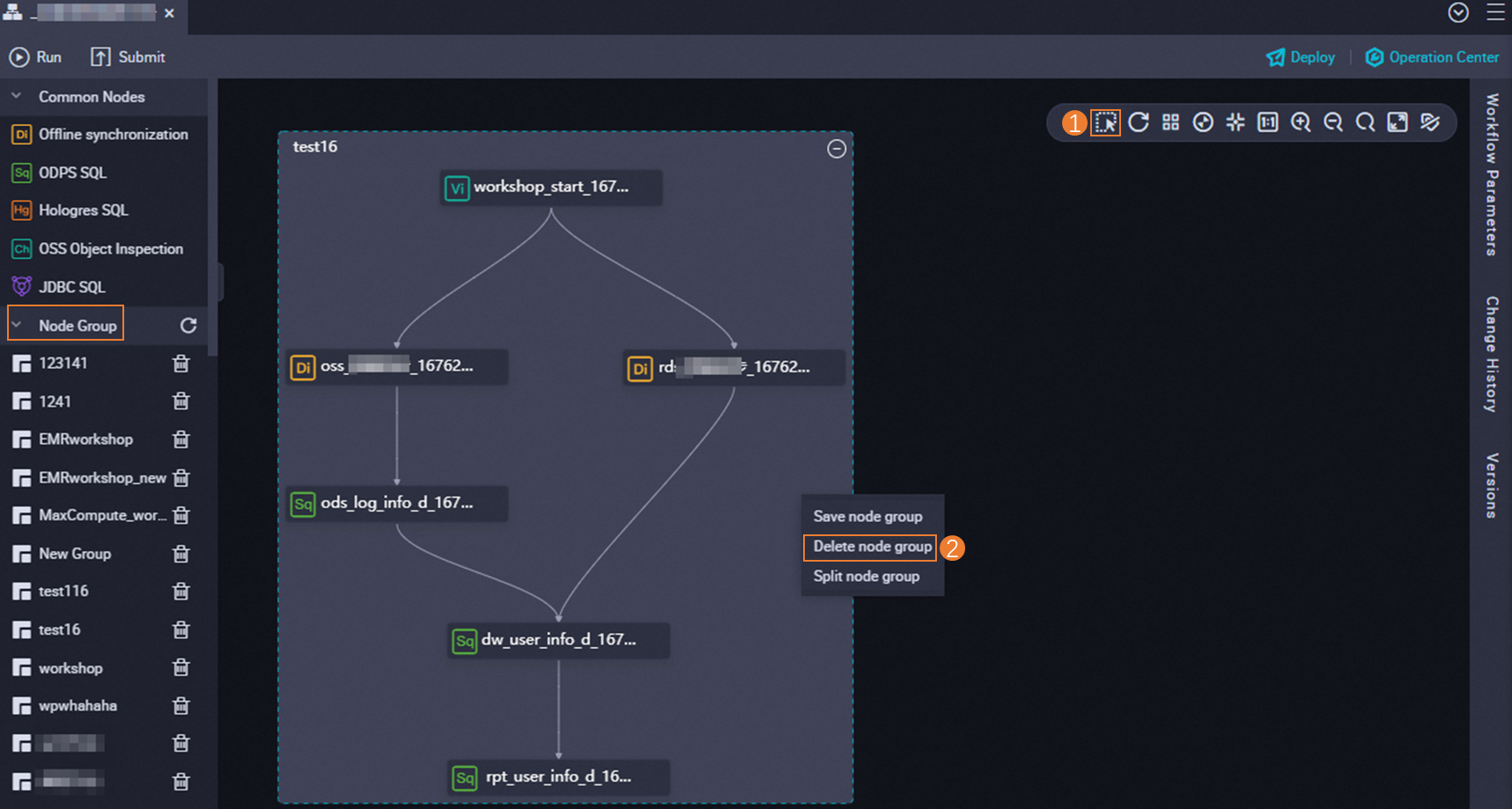1512x809 pixels.
Task: Toggle fullscreen canvas view icon
Action: point(1398,122)
